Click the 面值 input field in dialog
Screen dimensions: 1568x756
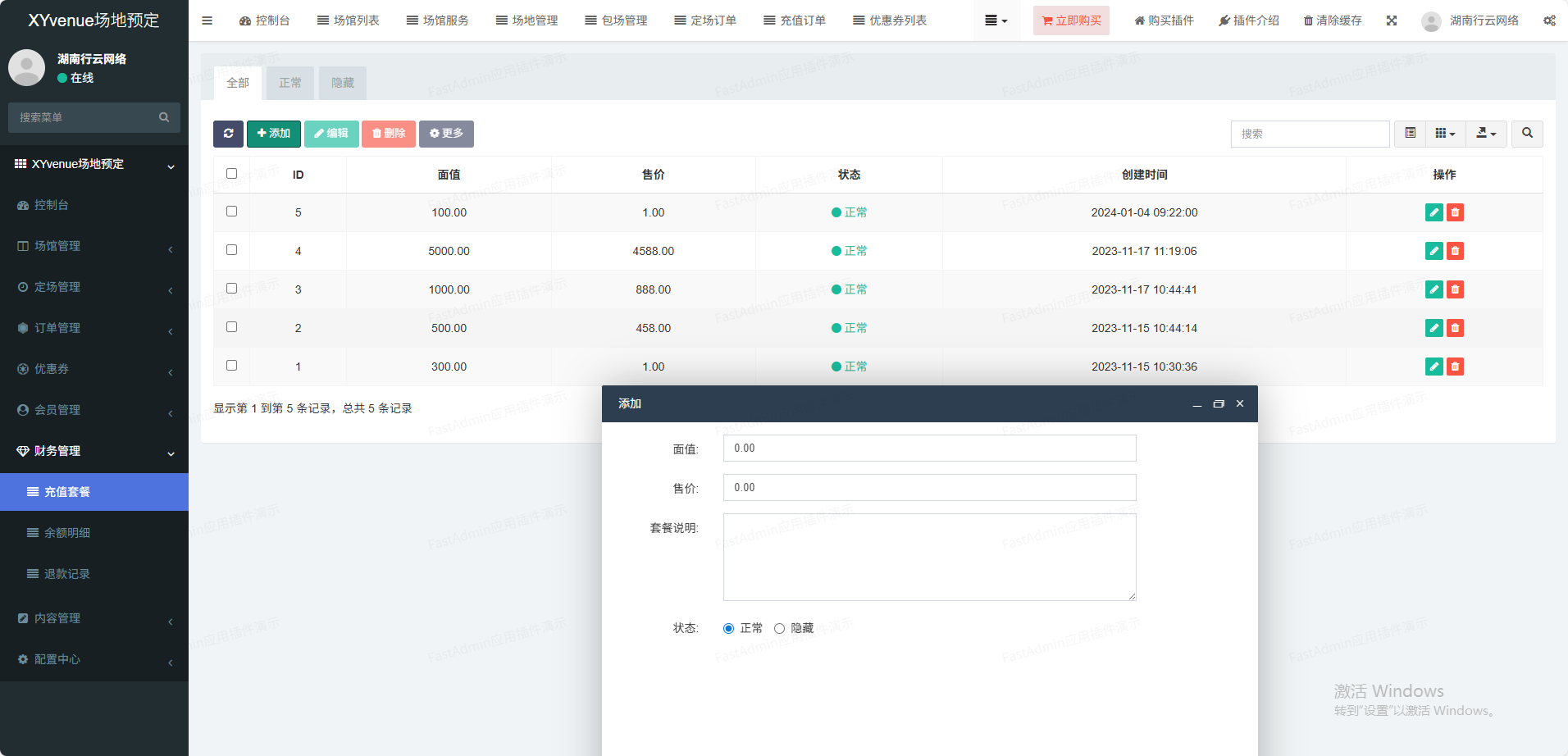[x=929, y=449]
